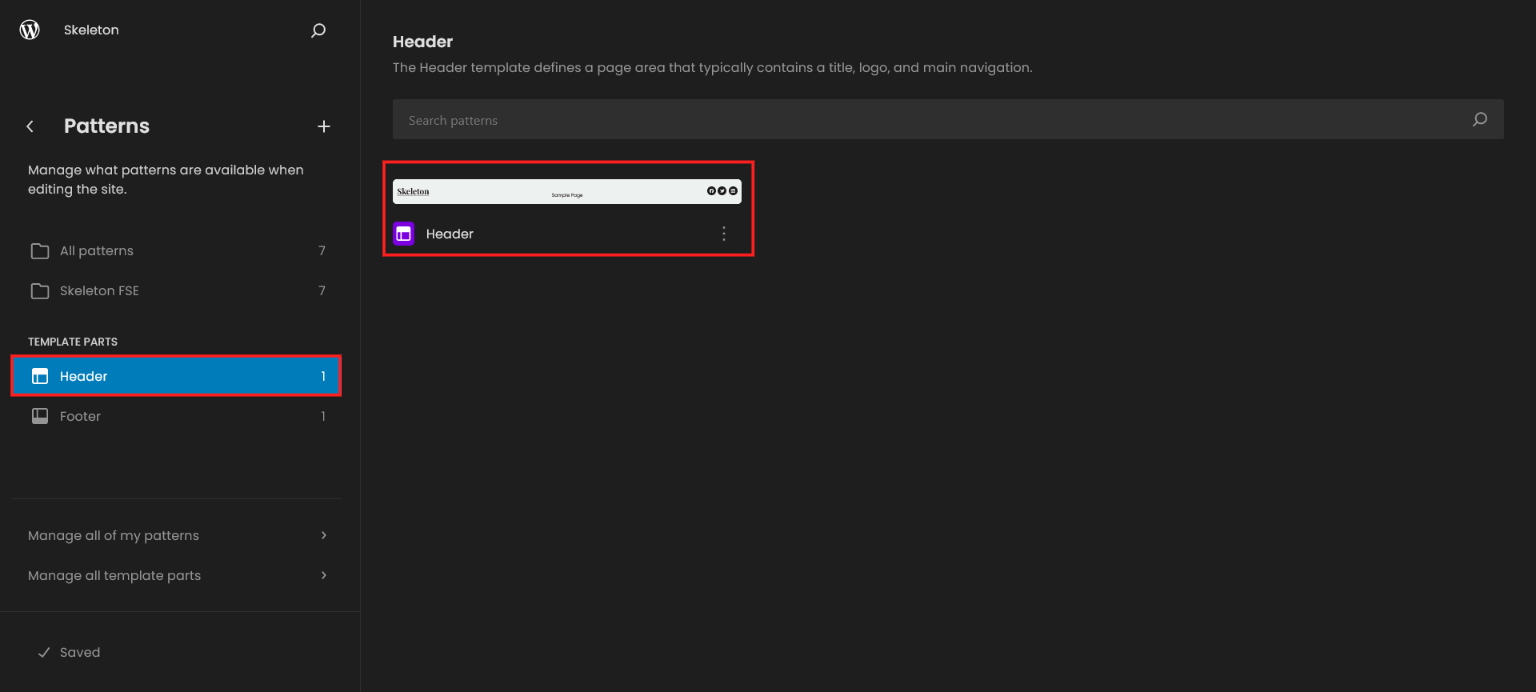Click the Header title under the preview
The image size is (1536, 692).
click(450, 234)
